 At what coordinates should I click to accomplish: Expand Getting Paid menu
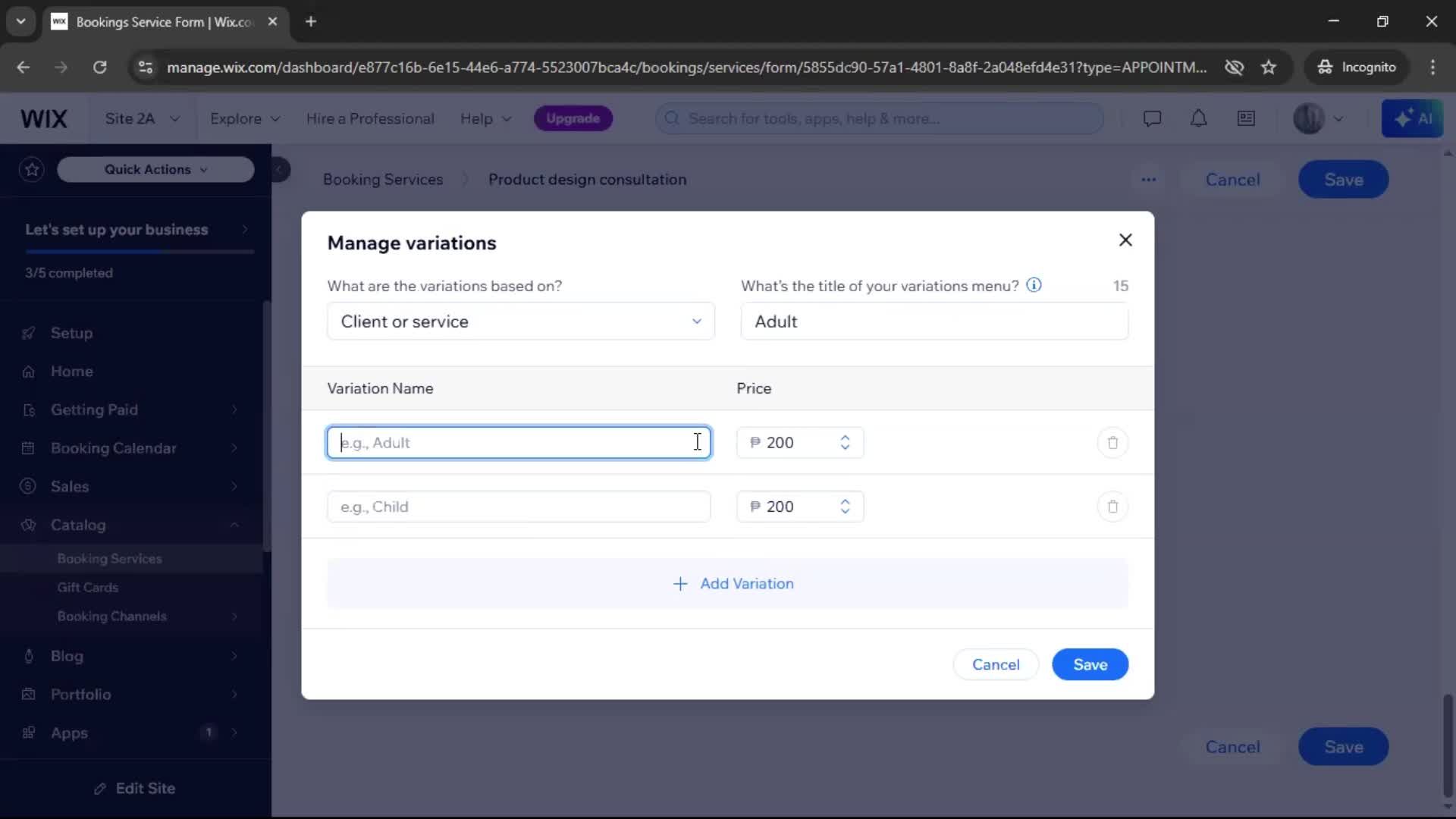[132, 410]
